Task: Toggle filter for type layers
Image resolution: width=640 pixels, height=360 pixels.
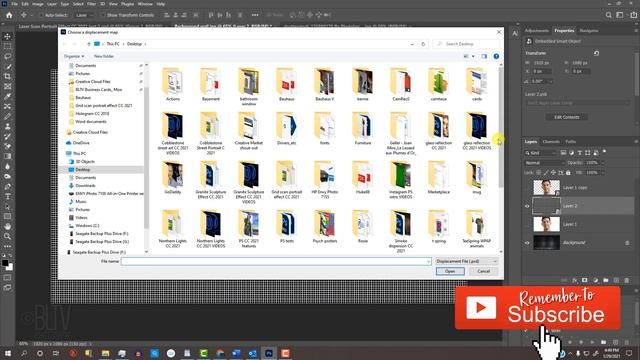Action: 580,153
